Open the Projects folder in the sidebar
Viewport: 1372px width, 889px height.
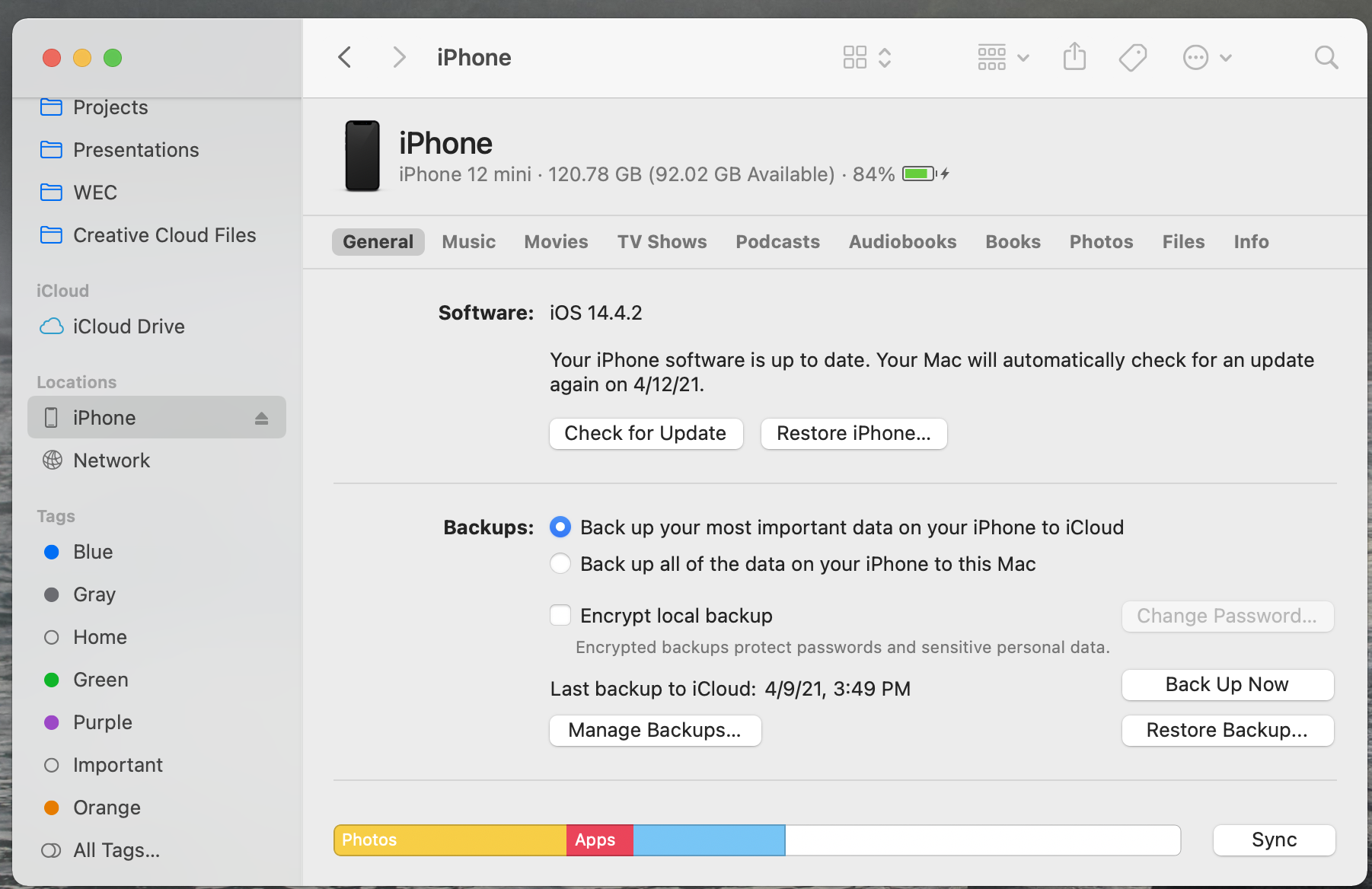pyautogui.click(x=157, y=107)
